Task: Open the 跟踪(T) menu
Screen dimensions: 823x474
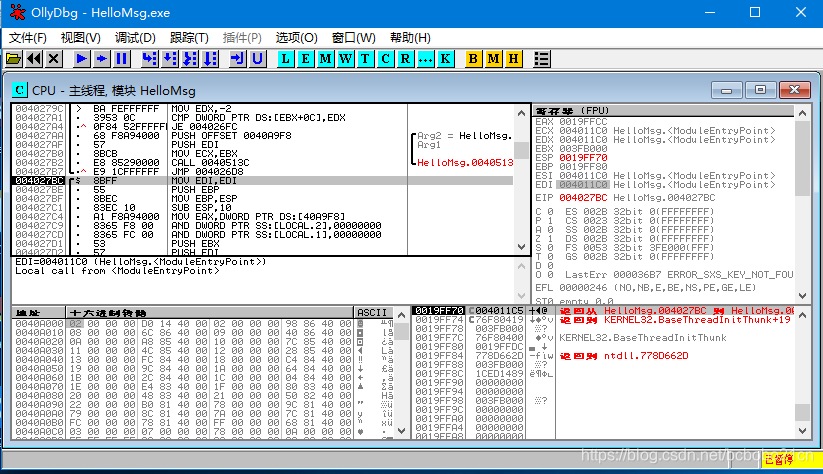Action: coord(189,38)
